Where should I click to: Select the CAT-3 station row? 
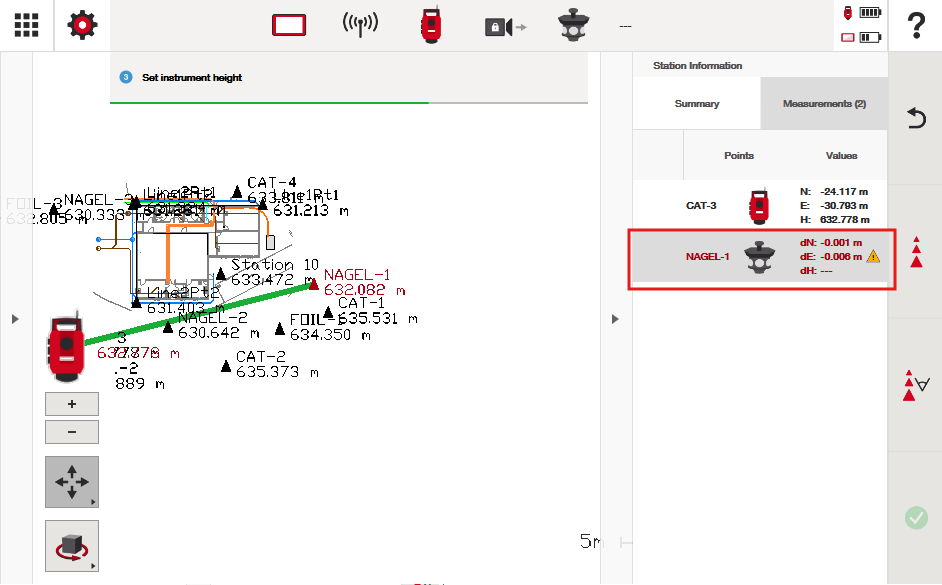(x=761, y=206)
